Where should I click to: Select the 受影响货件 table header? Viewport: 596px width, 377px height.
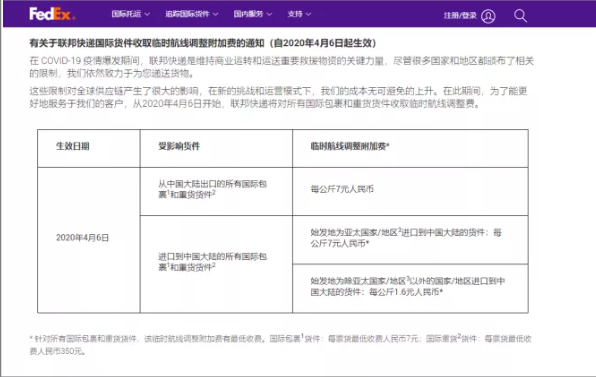pyautogui.click(x=179, y=146)
